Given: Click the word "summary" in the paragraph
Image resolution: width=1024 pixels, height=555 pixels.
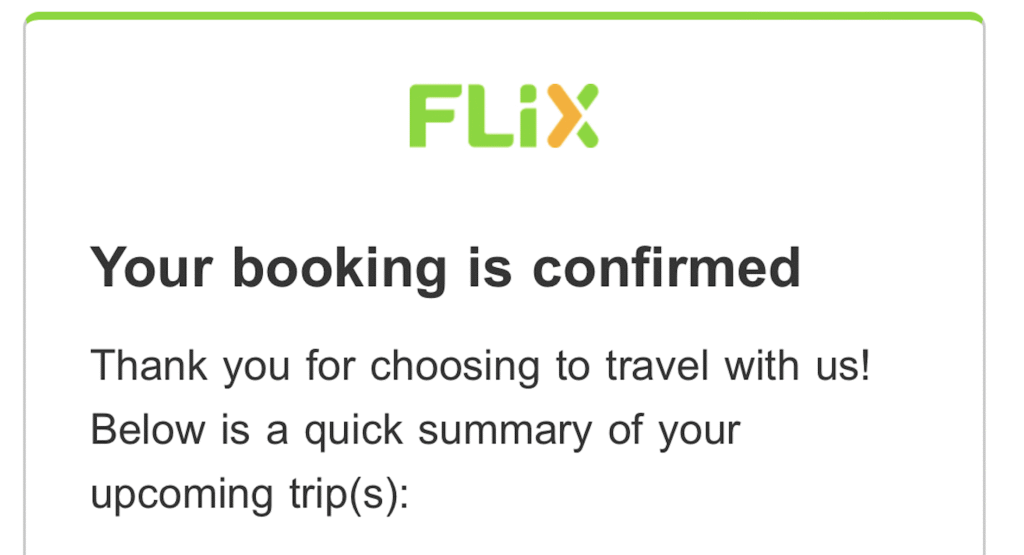Looking at the screenshot, I should pos(504,432).
